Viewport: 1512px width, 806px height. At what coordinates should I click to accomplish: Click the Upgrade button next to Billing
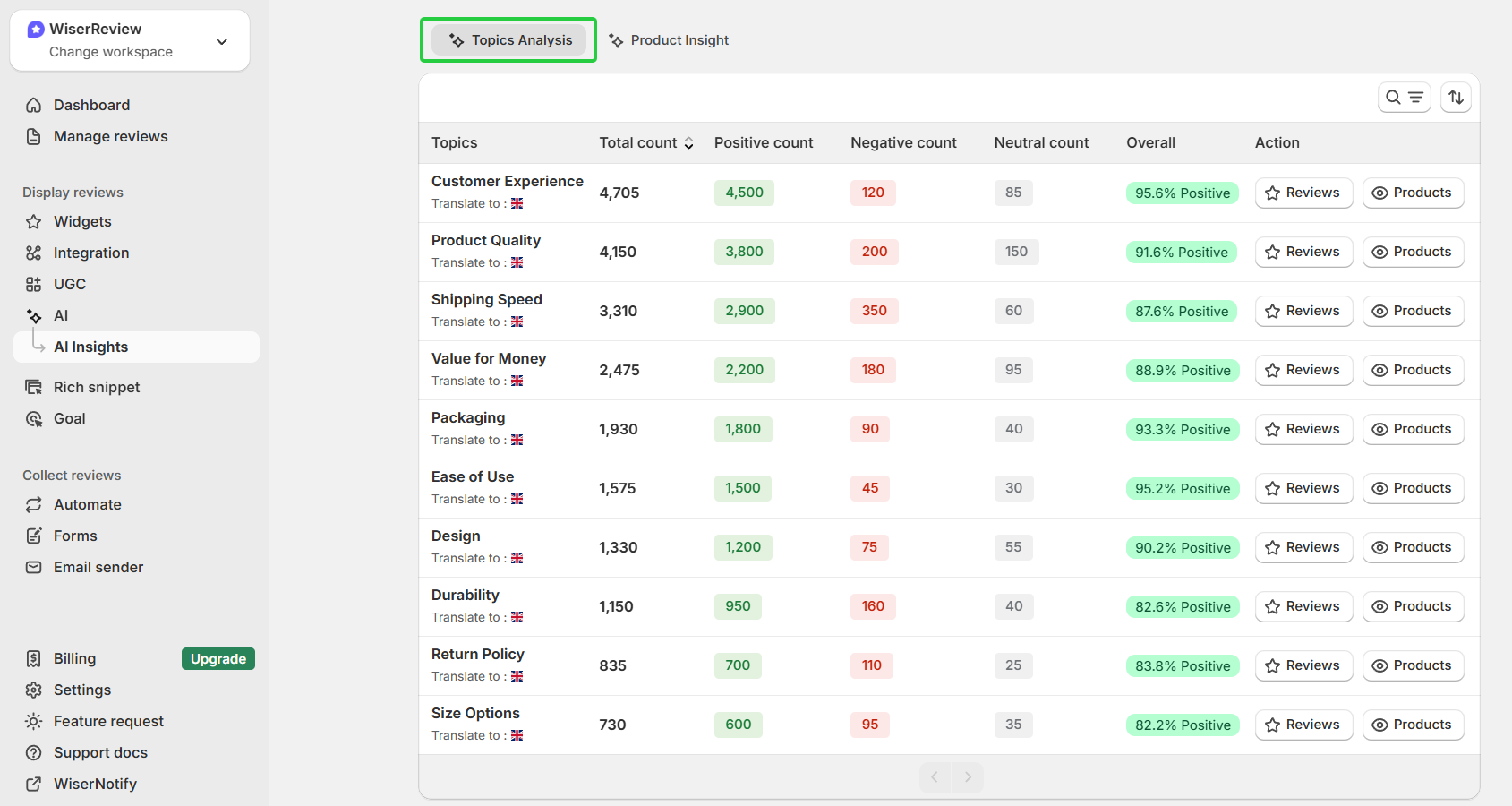(218, 658)
